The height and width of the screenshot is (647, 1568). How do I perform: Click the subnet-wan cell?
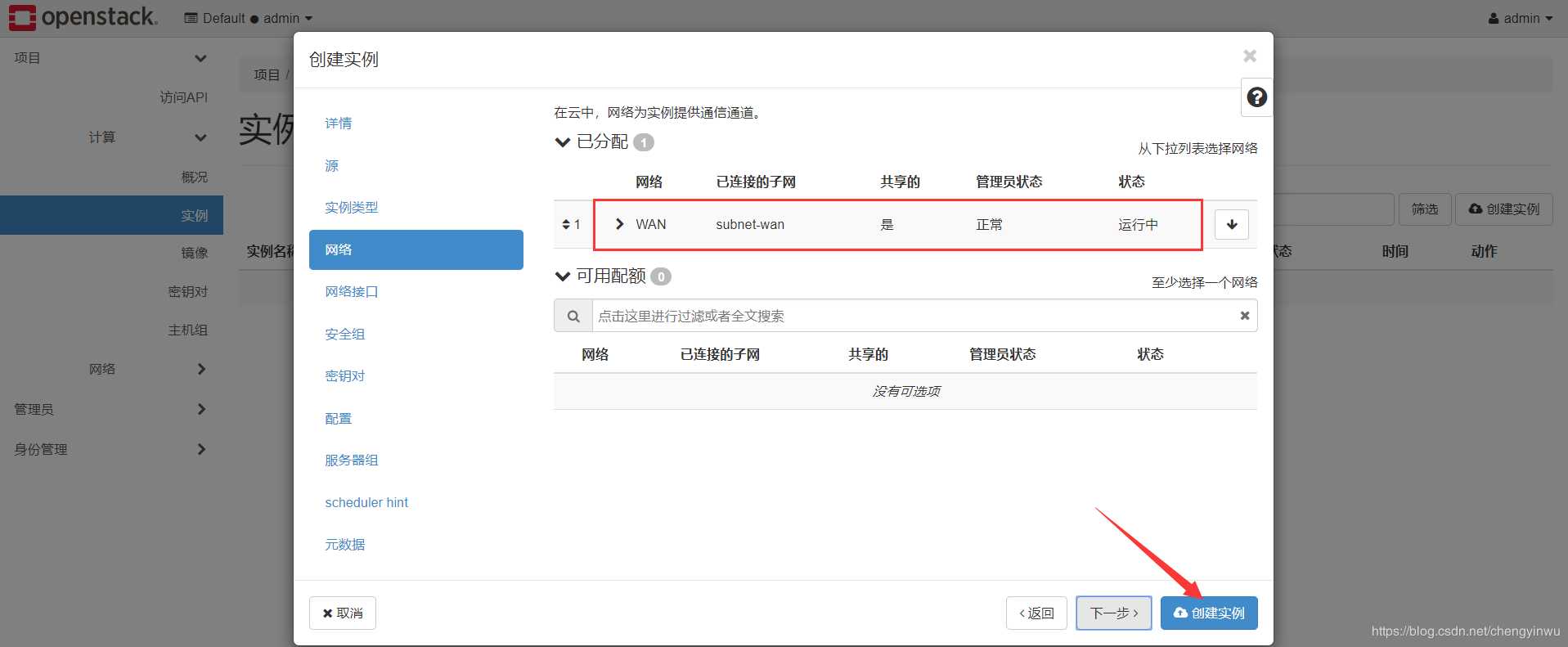tap(749, 224)
